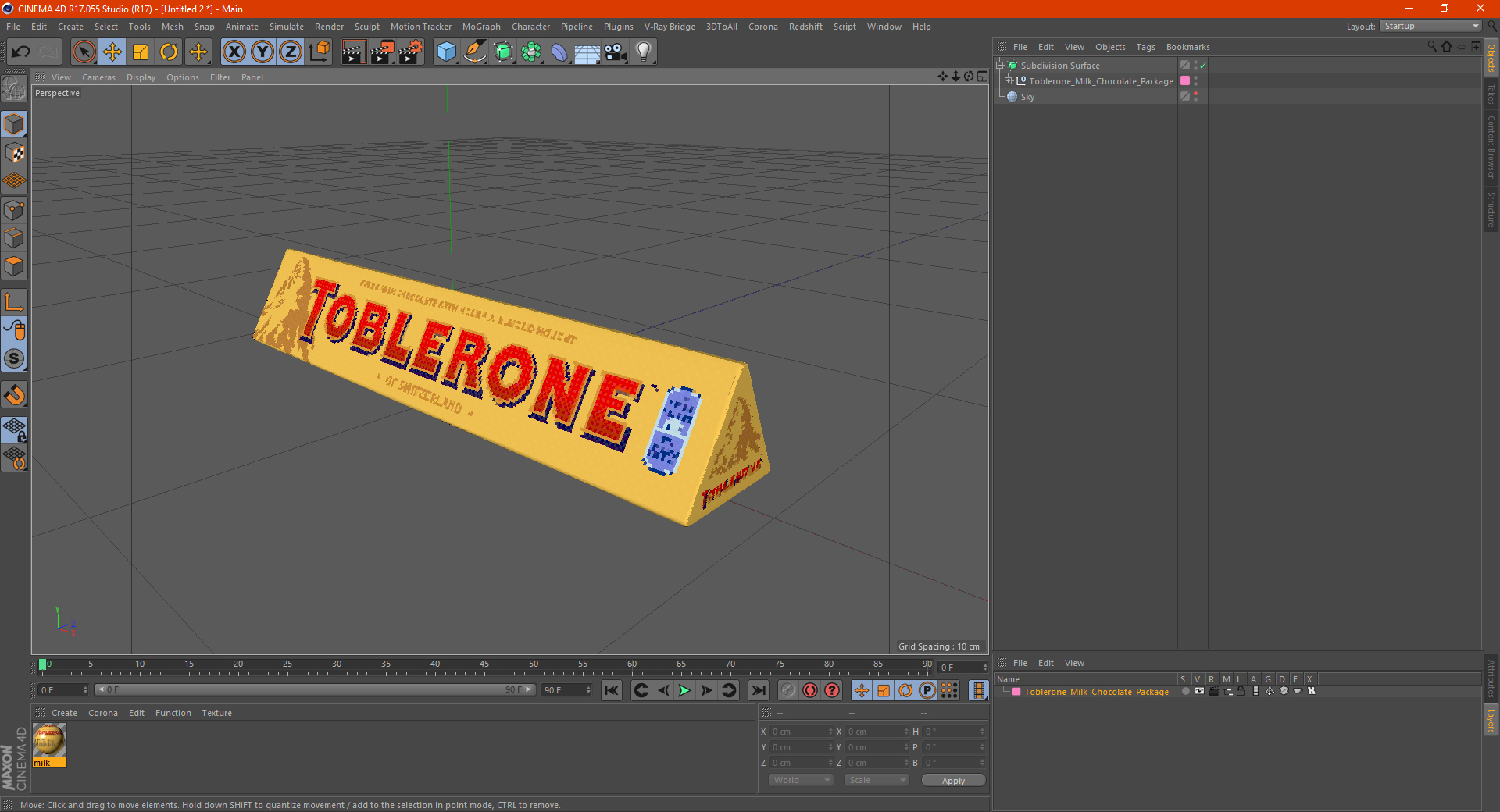Toggle Snap enable S icon
The height and width of the screenshot is (812, 1500).
[x=14, y=358]
